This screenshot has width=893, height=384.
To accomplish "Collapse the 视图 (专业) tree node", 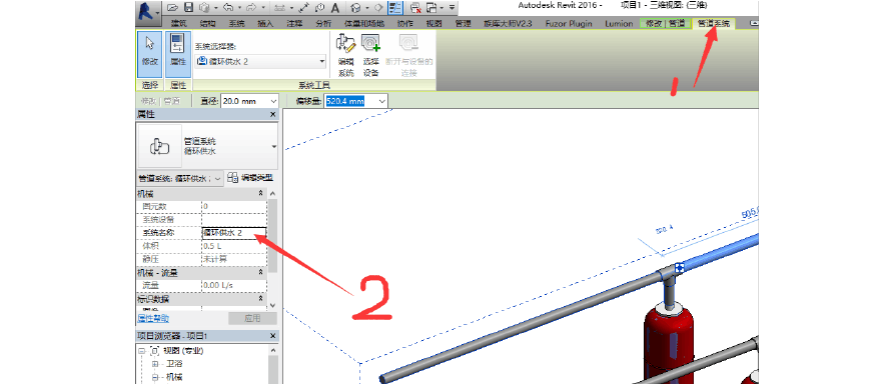I will pos(142,351).
